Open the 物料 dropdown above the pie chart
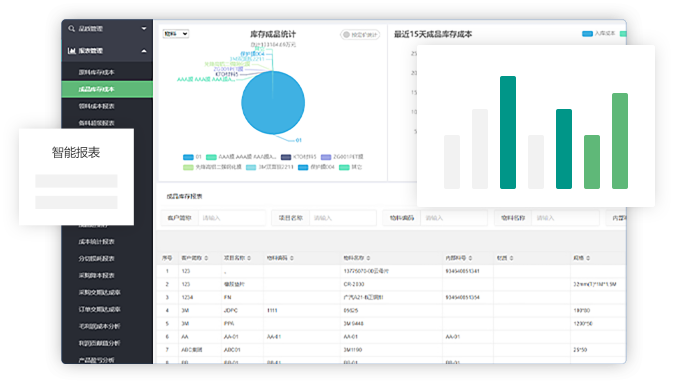This screenshot has height=384, width=675. coord(176,34)
